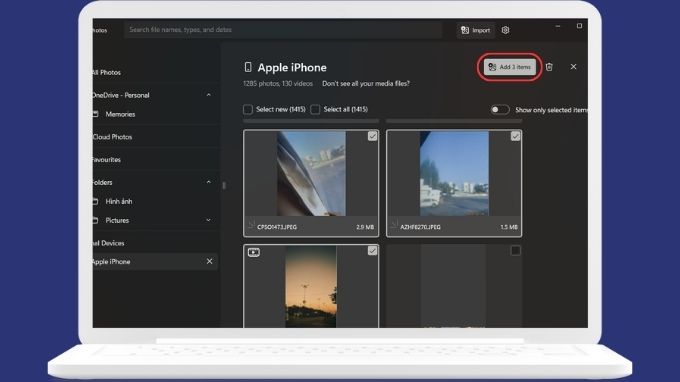Open the Pictures folder

click(117, 220)
